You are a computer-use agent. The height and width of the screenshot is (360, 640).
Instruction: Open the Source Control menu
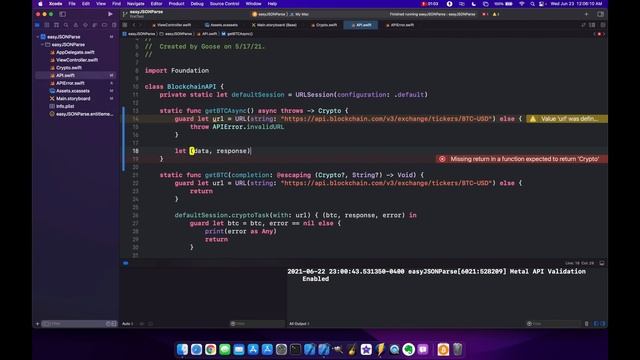[224, 4]
